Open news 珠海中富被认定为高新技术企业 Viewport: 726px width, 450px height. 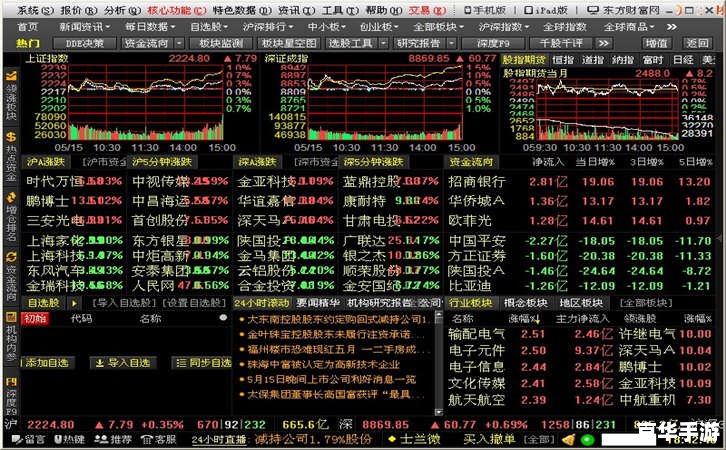323,364
